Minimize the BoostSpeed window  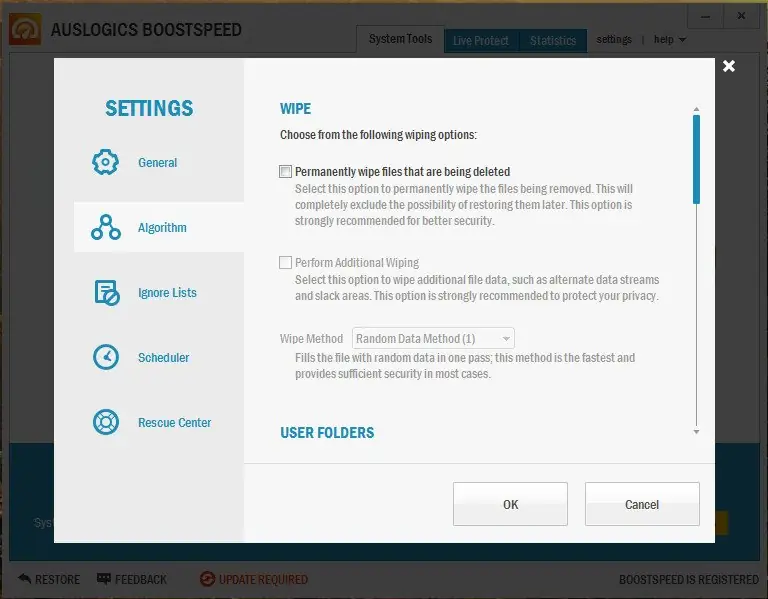point(705,17)
